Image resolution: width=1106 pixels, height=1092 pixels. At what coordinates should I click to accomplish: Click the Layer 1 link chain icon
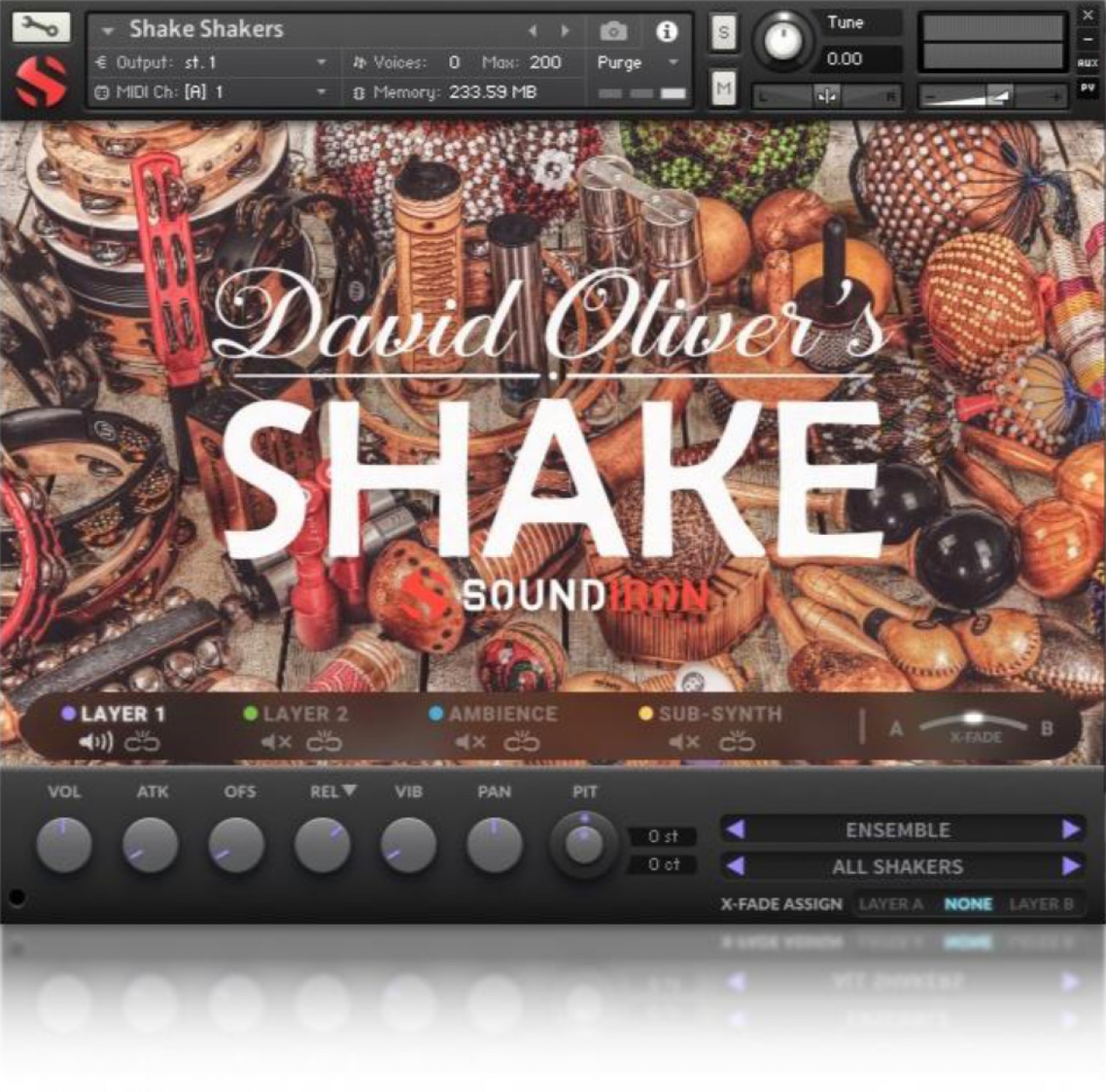click(142, 743)
